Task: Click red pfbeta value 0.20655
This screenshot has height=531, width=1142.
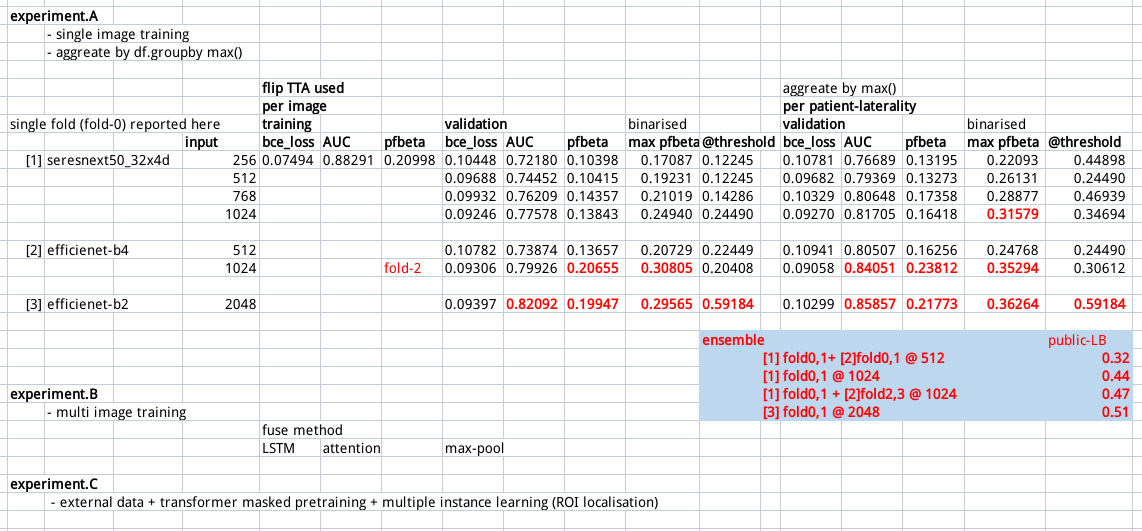Action: [x=591, y=268]
